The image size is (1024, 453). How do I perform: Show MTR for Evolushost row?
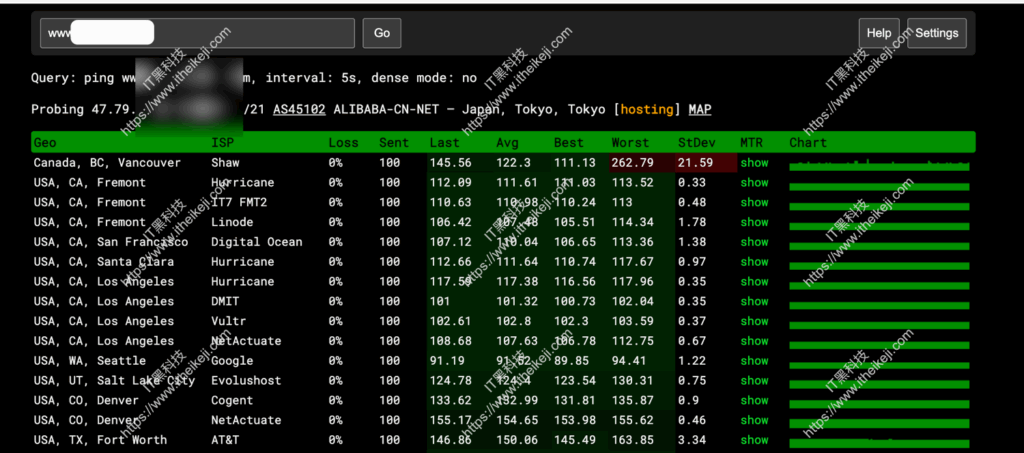point(754,381)
